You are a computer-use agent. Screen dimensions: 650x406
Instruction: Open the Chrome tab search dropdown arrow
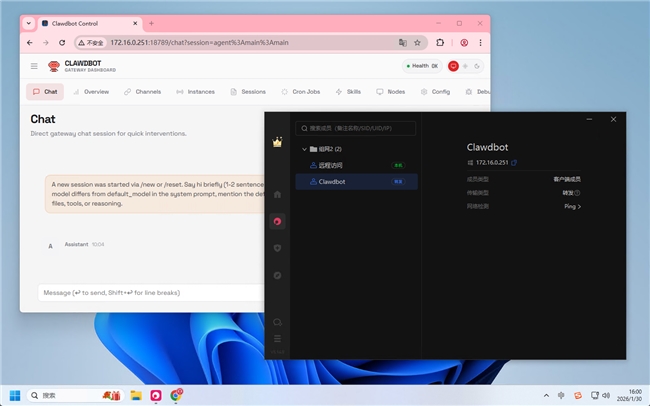coord(29,23)
